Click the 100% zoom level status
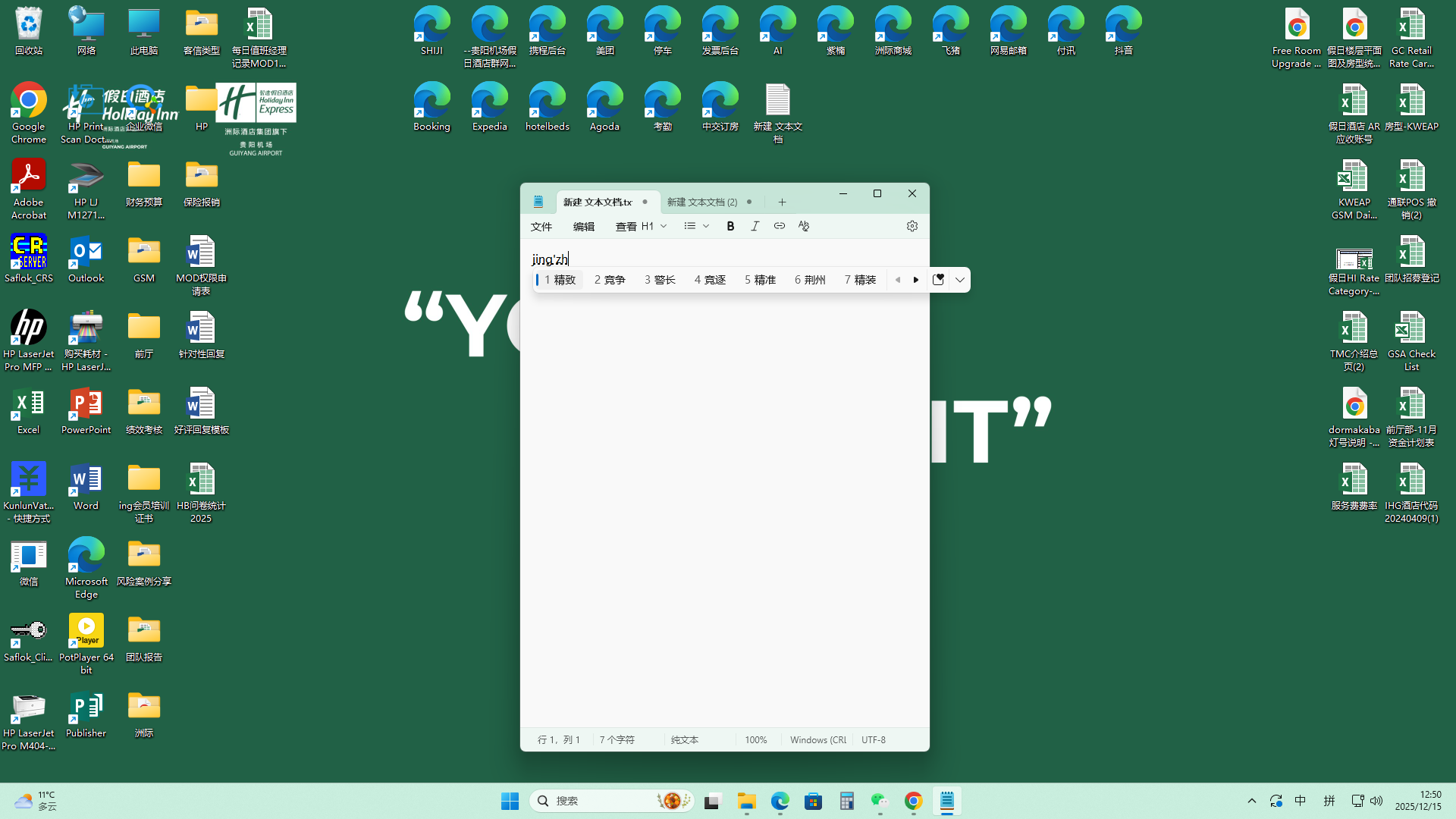The image size is (1456, 819). coord(755,739)
